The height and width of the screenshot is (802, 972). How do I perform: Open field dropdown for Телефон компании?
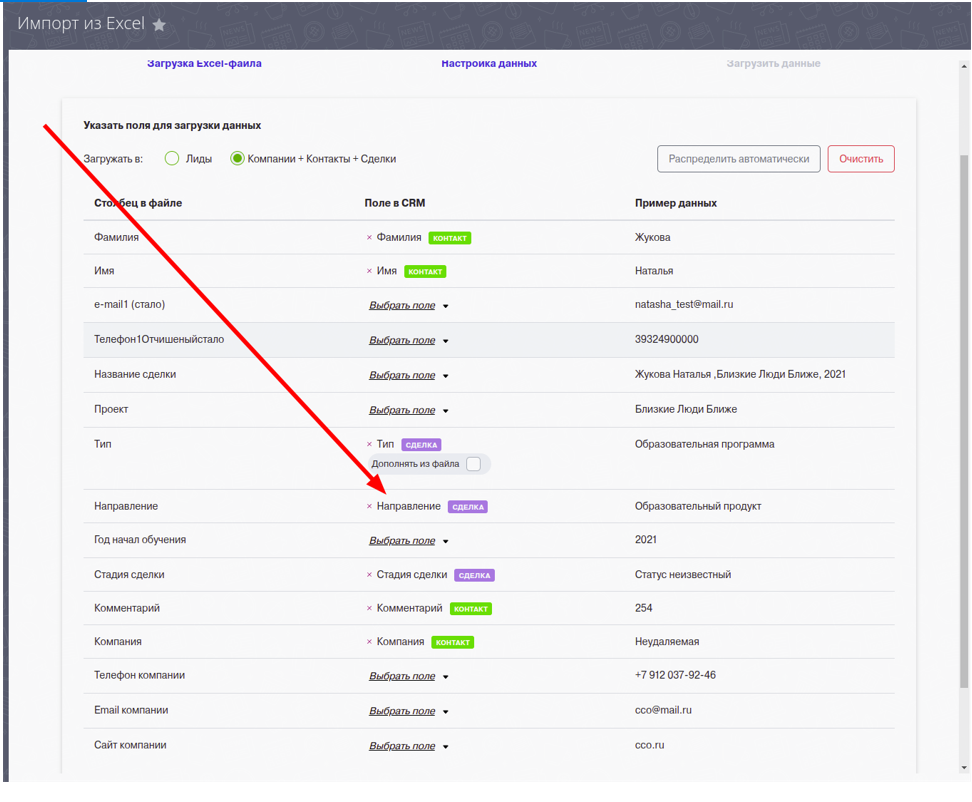coord(409,676)
